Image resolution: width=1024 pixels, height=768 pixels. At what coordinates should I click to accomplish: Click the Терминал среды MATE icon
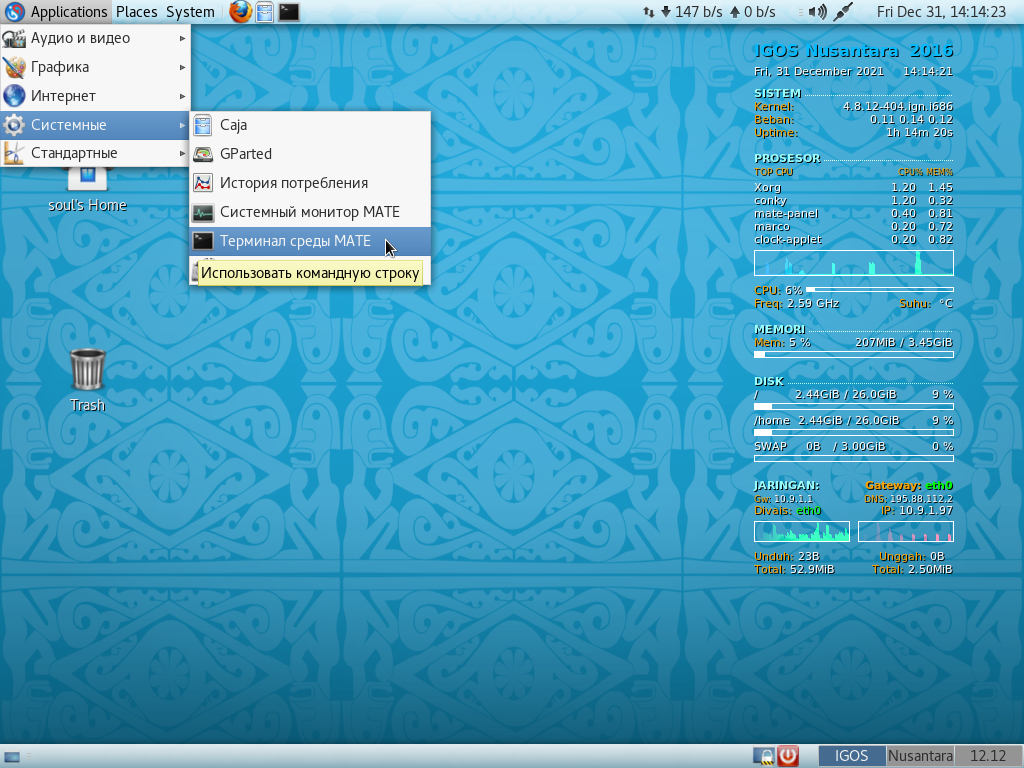(203, 241)
